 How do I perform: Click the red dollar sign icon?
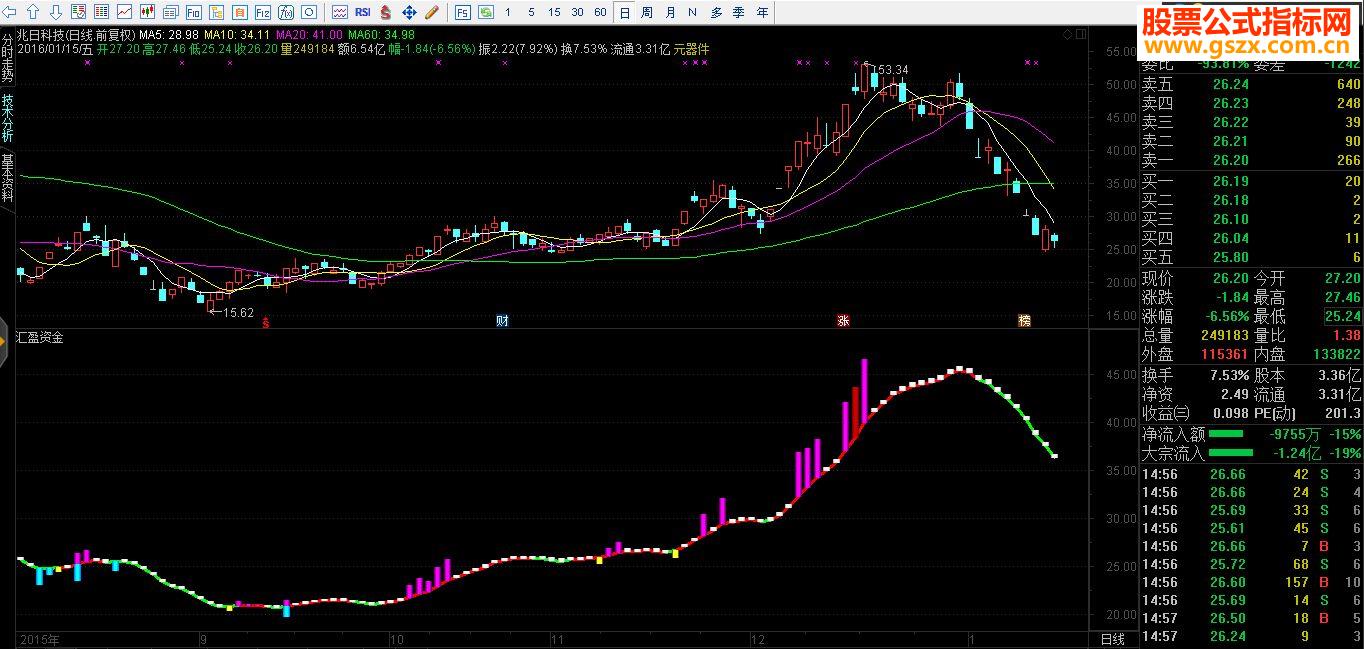tap(385, 12)
